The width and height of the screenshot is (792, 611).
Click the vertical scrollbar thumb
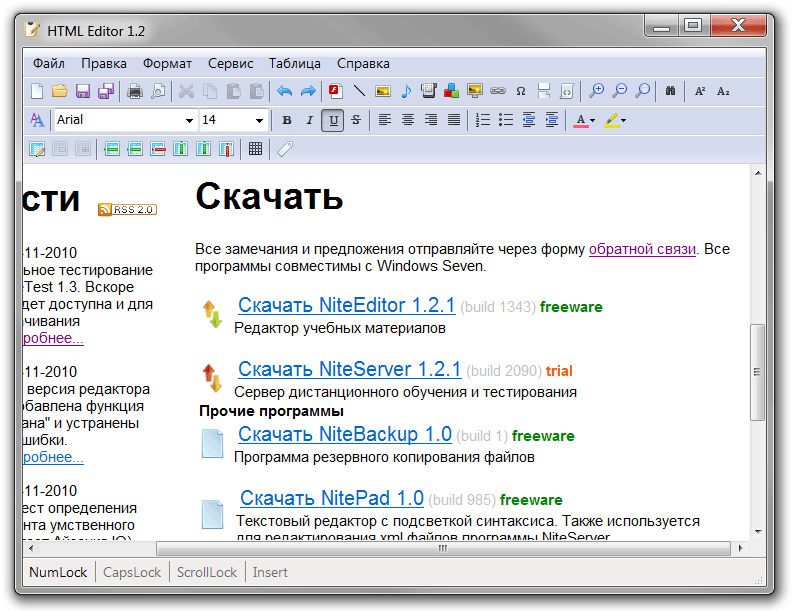[x=757, y=372]
